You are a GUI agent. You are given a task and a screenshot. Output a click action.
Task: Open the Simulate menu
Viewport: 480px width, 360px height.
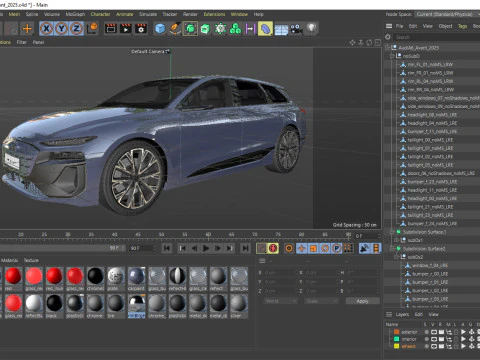[x=148, y=14]
